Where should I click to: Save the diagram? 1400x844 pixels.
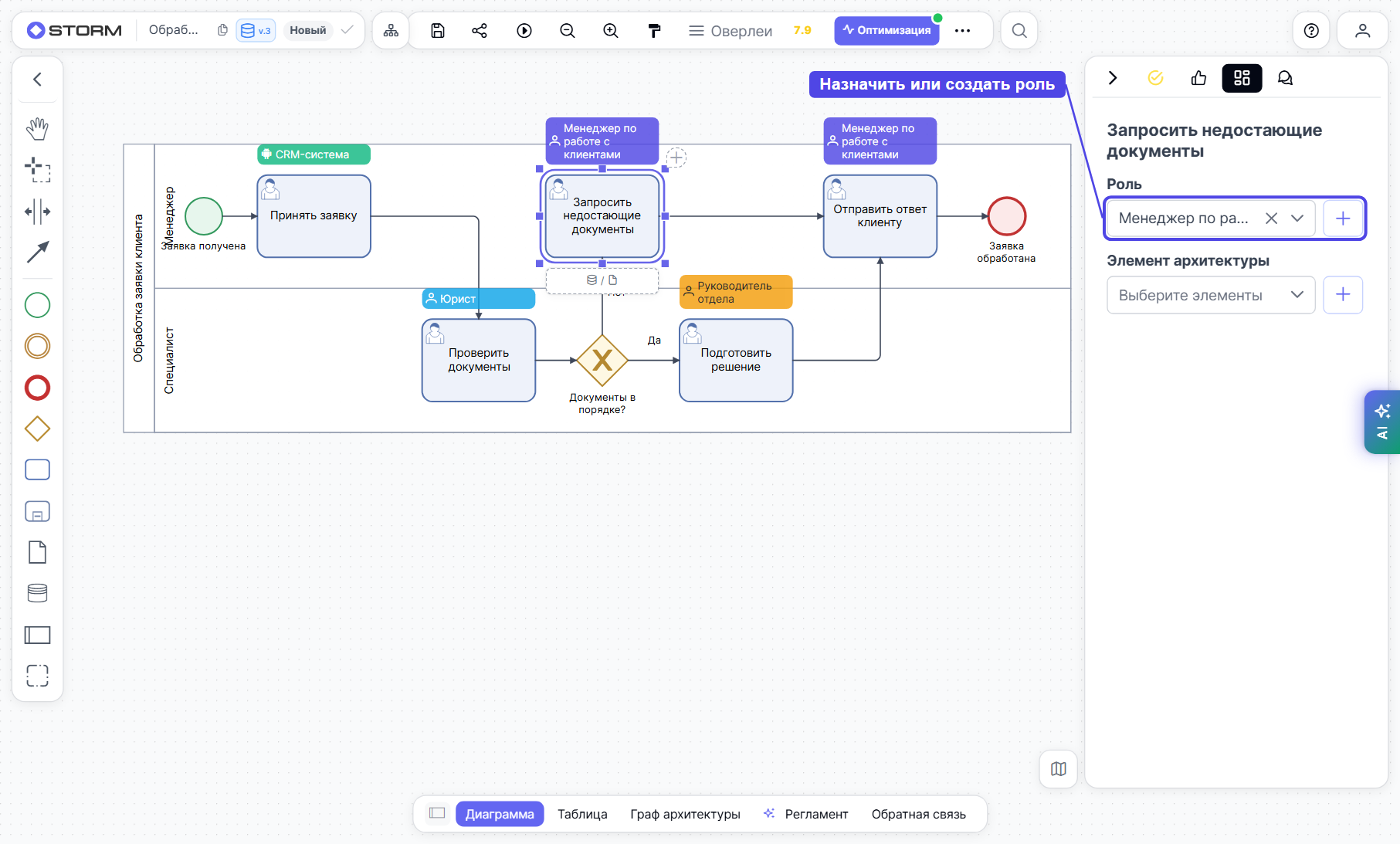[x=438, y=31]
